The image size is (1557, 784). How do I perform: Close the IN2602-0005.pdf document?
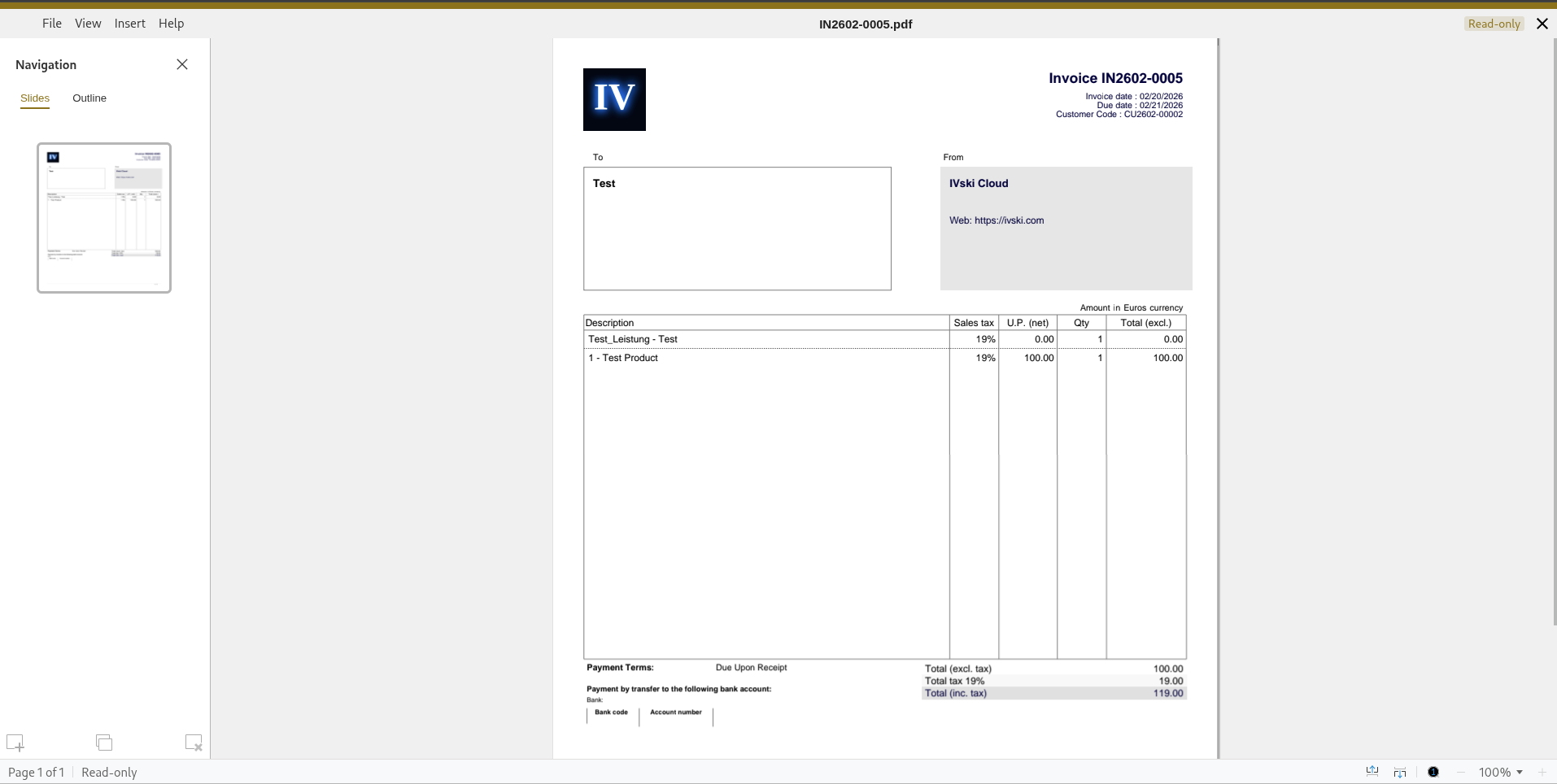[1541, 24]
